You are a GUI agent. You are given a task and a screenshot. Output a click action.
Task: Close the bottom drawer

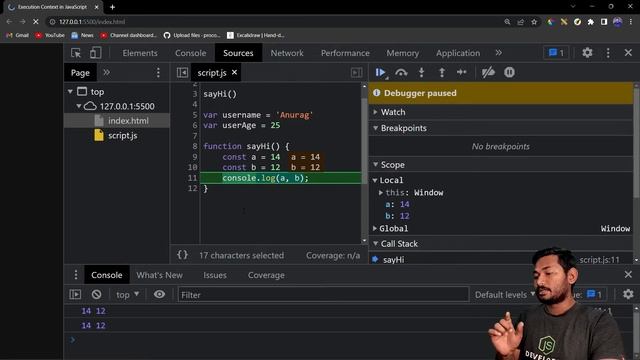tap(628, 274)
